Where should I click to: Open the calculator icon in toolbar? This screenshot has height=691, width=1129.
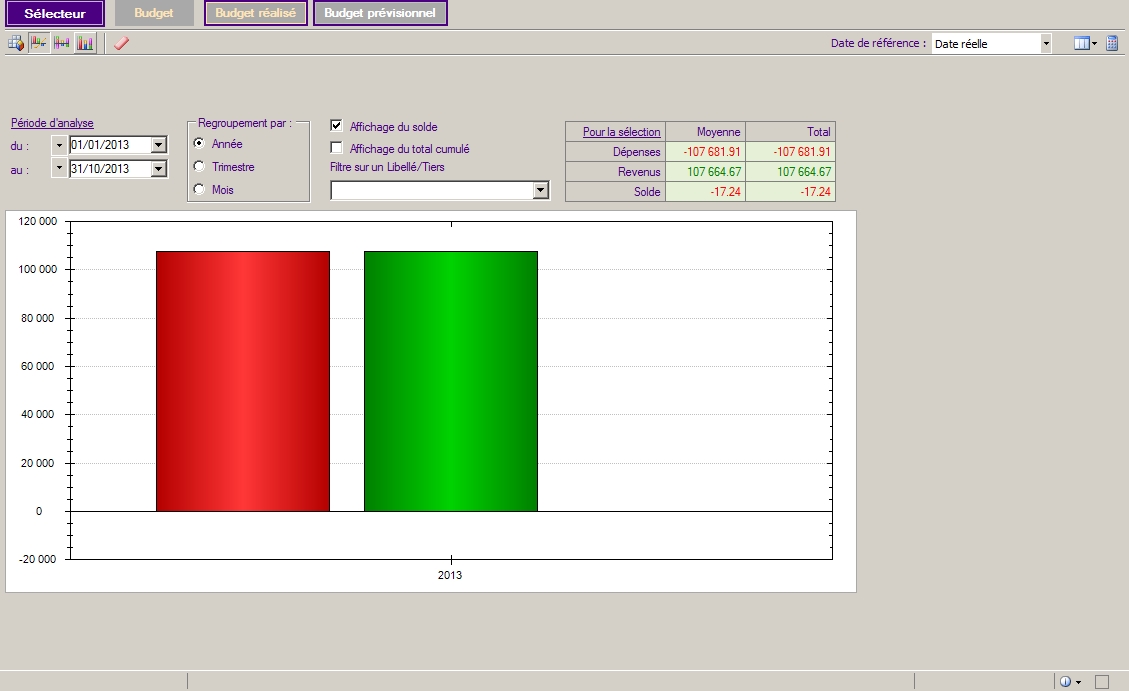point(1112,43)
